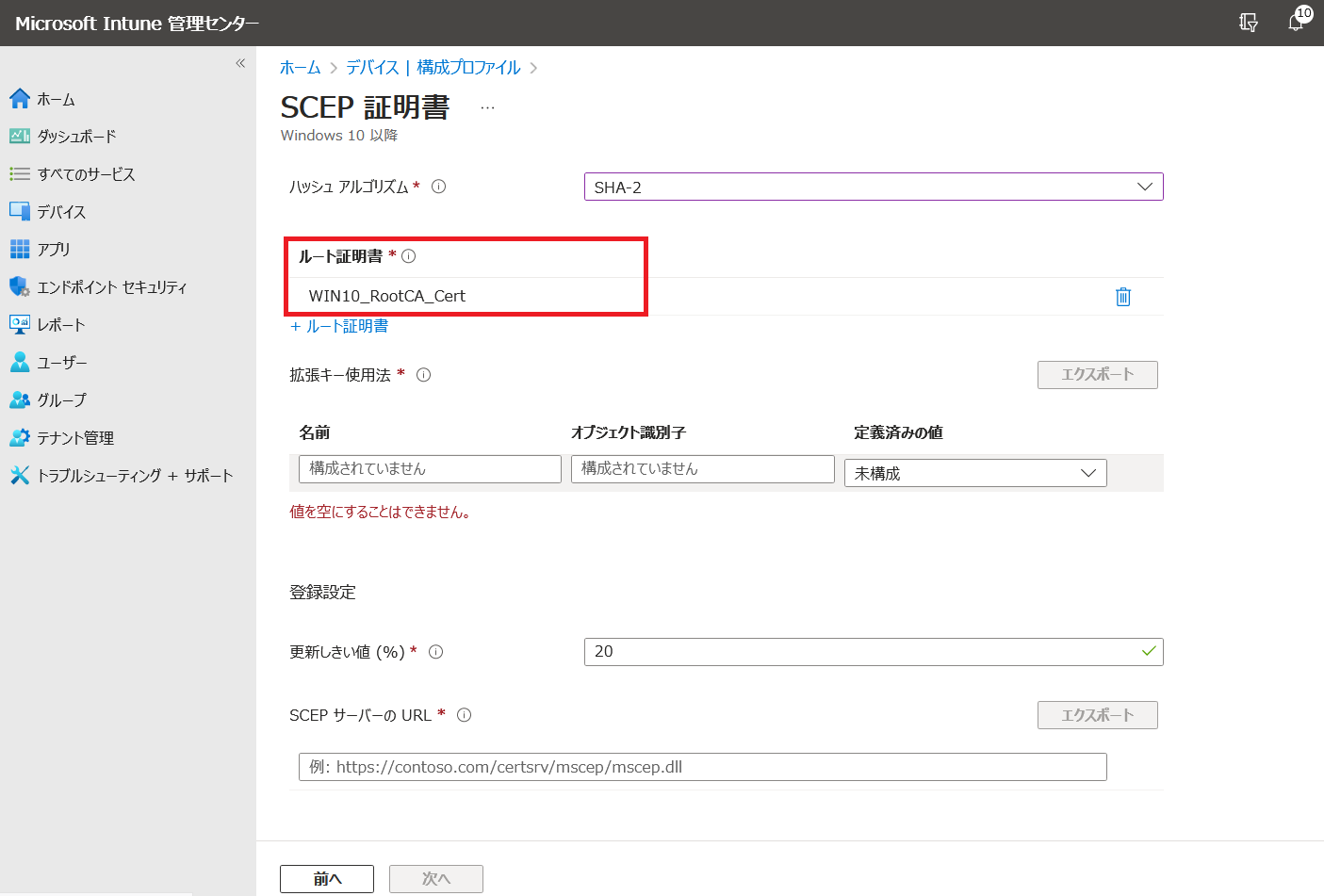The image size is (1324, 896).
Task: Click the Windows 10 以降 subtitle
Action: click(x=339, y=136)
